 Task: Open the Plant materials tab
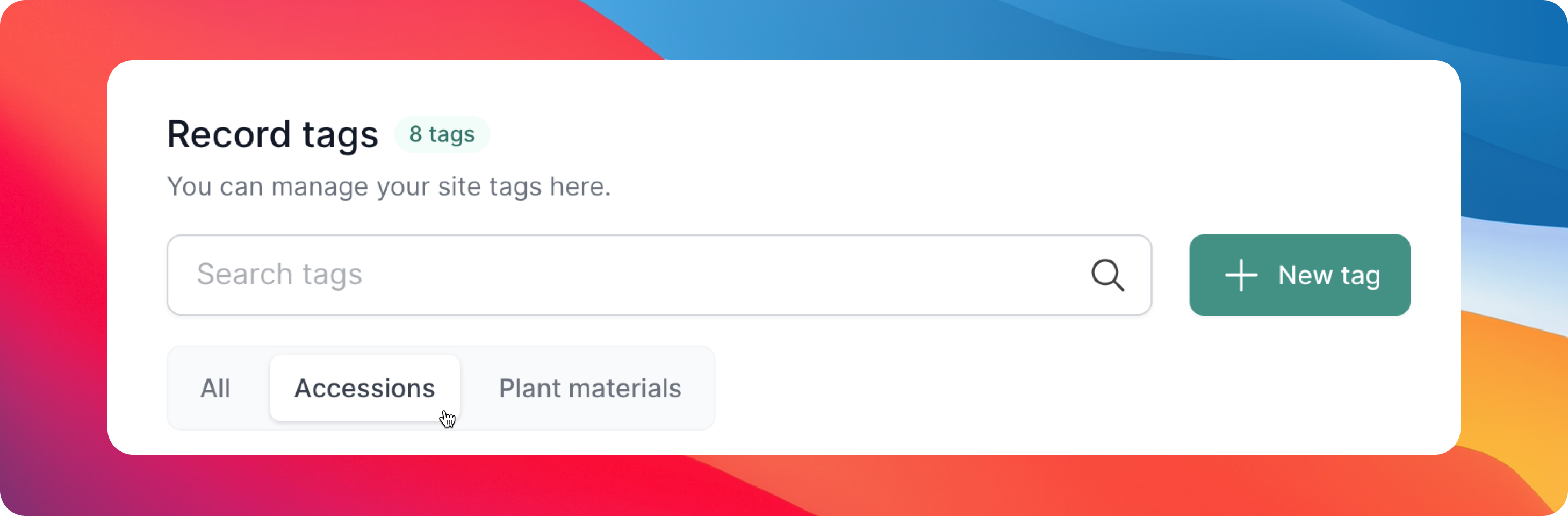point(590,388)
